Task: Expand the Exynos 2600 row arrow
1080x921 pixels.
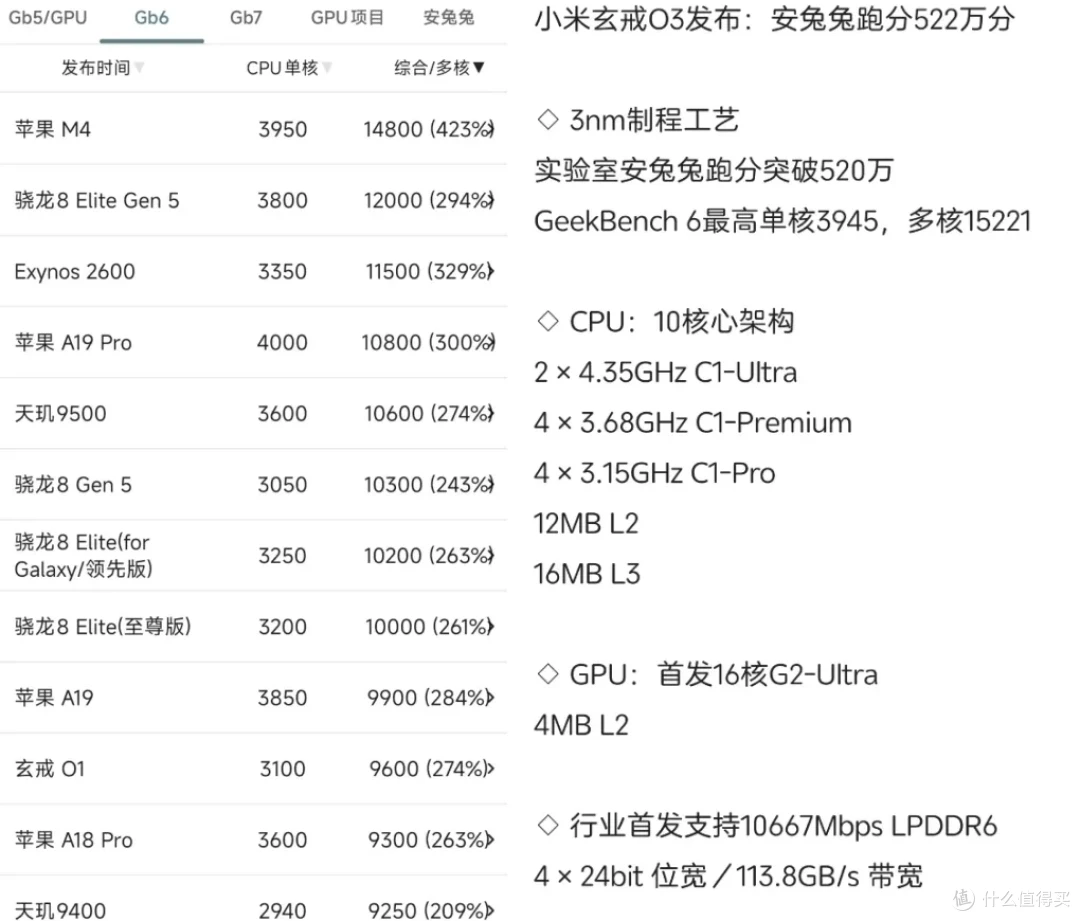Action: tap(490, 271)
